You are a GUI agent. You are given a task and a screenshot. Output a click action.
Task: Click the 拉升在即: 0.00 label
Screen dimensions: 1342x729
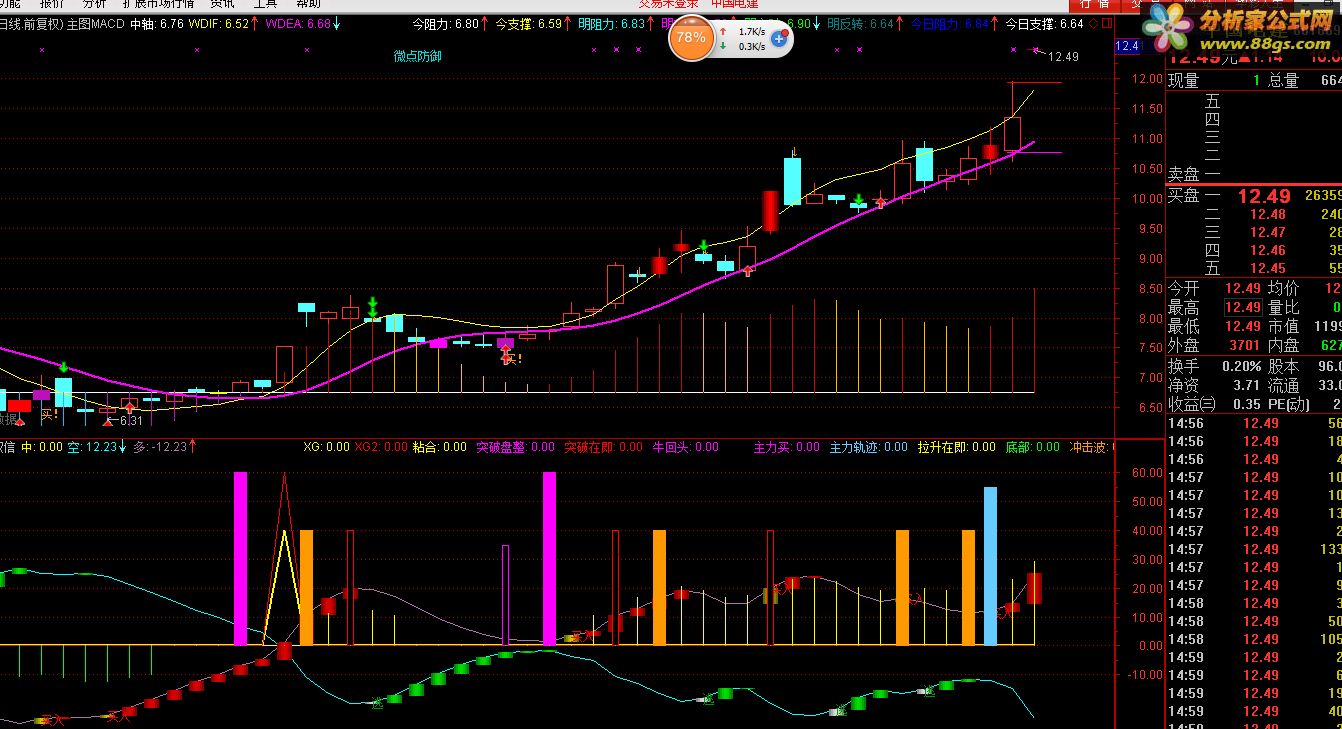pos(957,447)
